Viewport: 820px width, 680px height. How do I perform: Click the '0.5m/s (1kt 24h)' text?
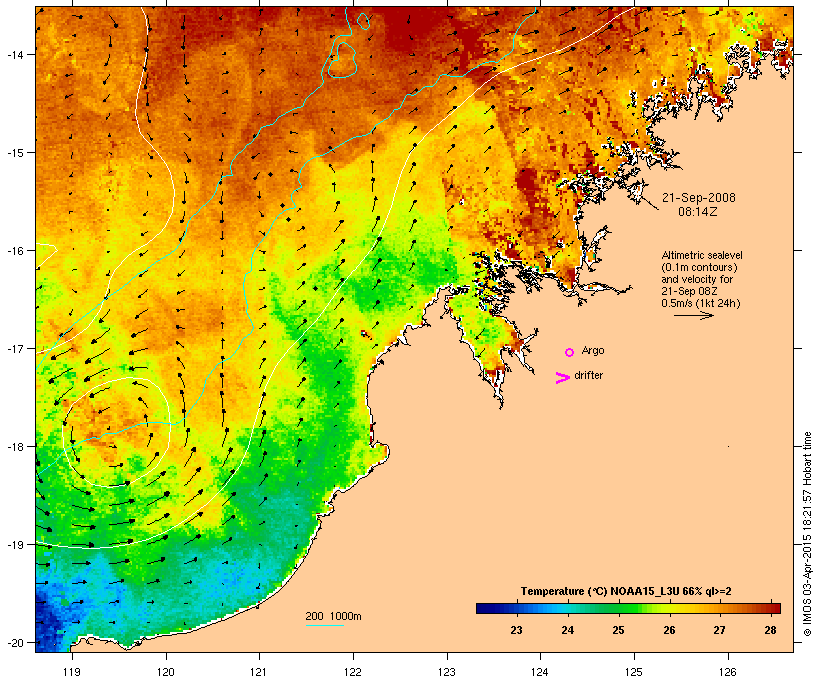[701, 303]
